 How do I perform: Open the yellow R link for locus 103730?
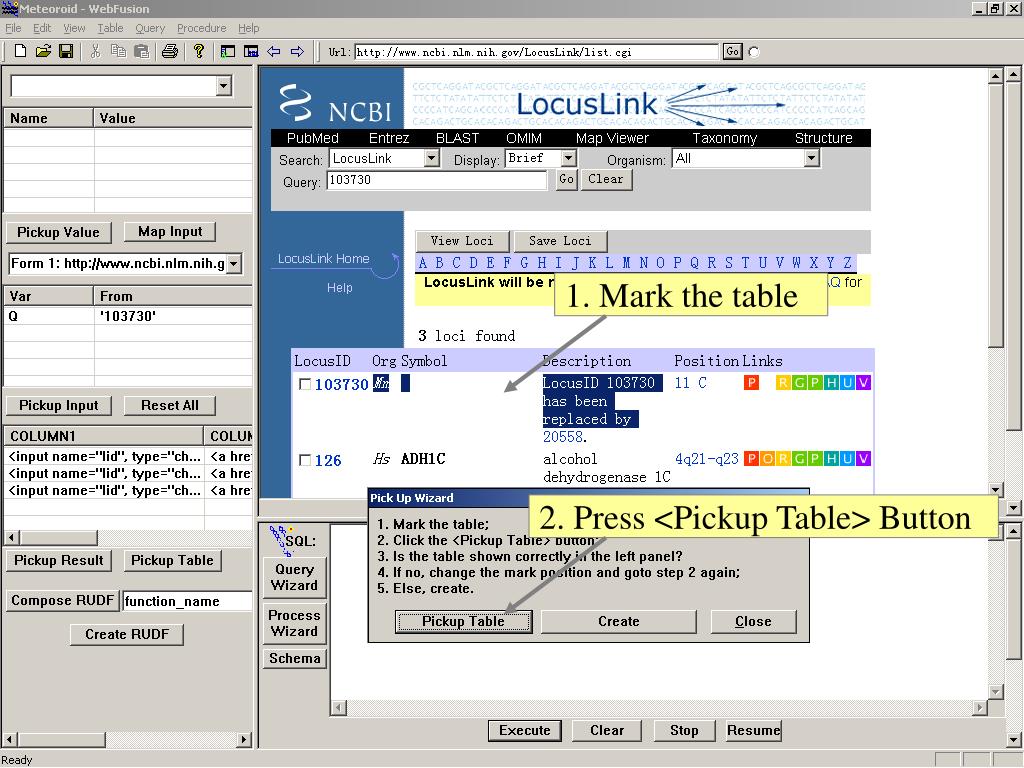pos(783,383)
